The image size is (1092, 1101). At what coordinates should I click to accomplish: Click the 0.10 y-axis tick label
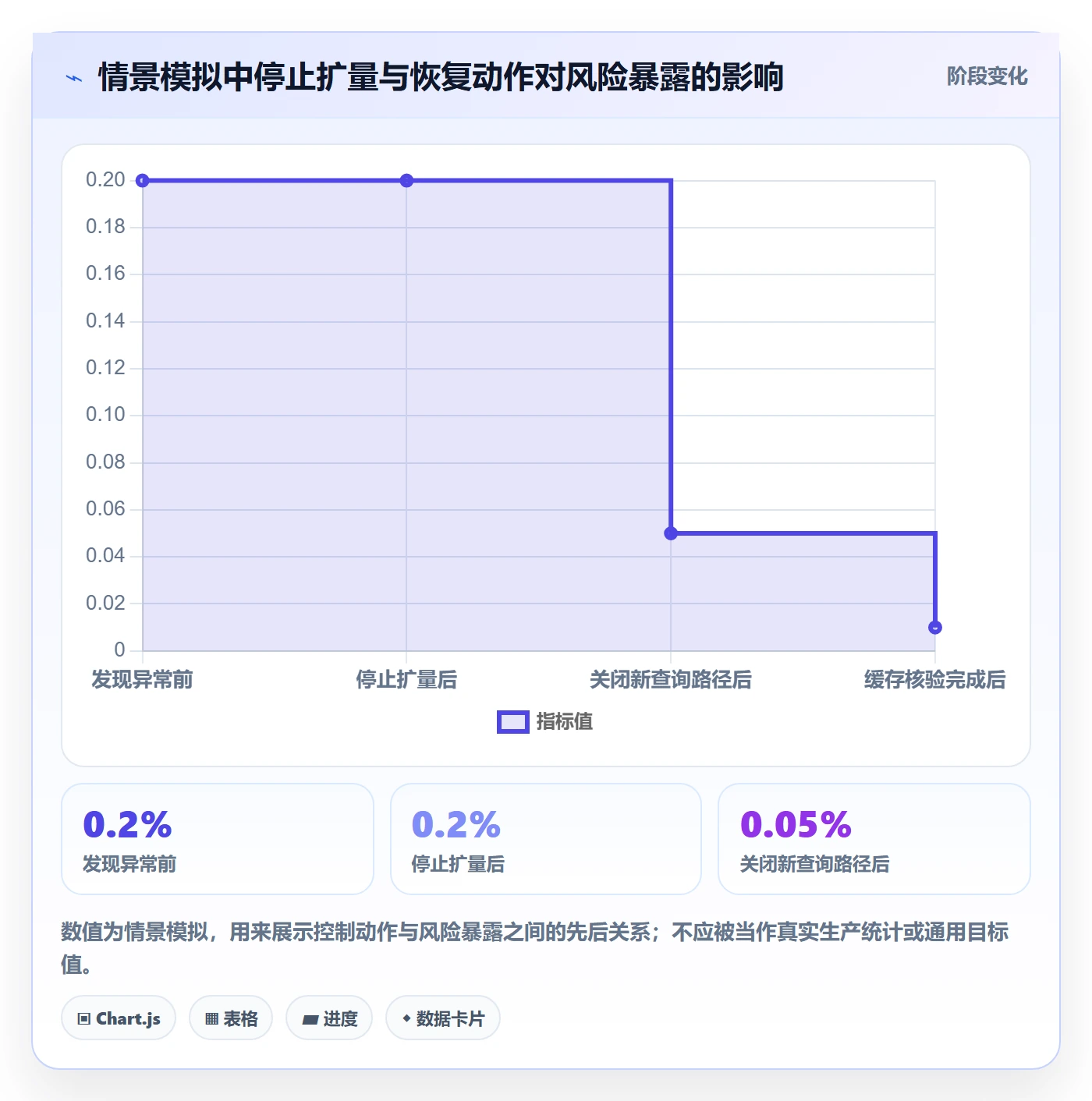tap(105, 415)
